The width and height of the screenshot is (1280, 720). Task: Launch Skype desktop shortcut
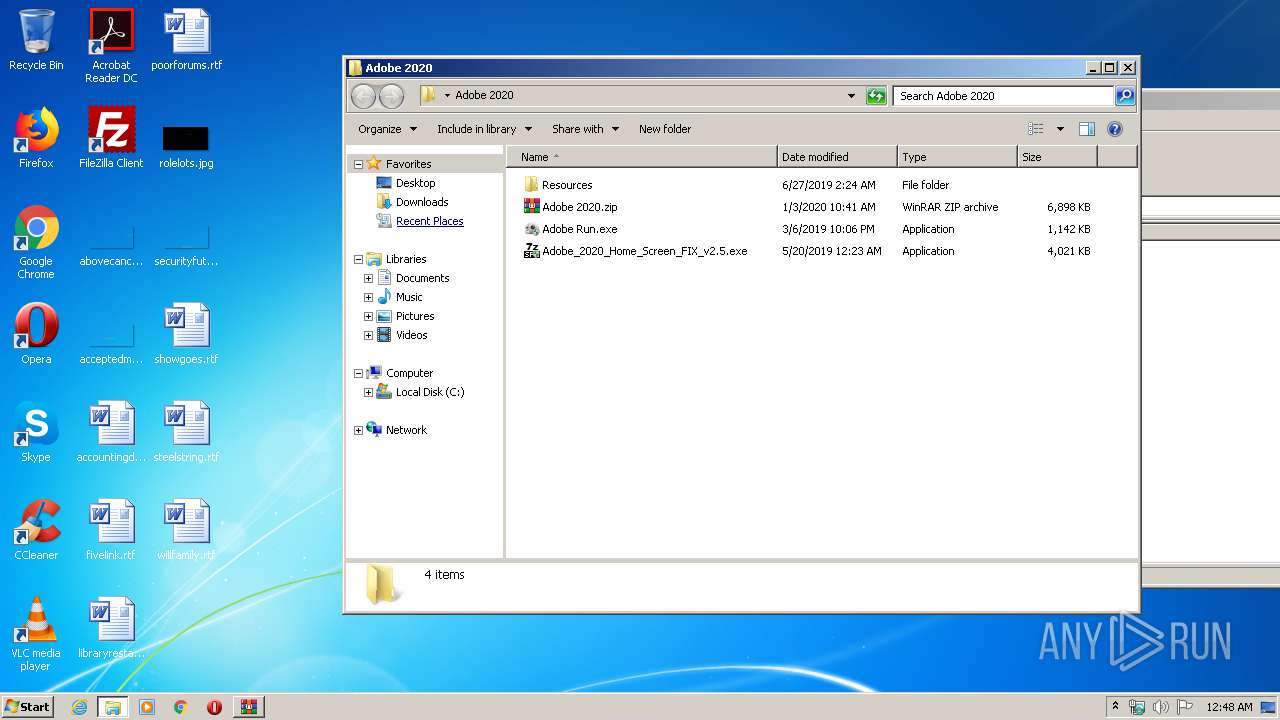point(36,432)
